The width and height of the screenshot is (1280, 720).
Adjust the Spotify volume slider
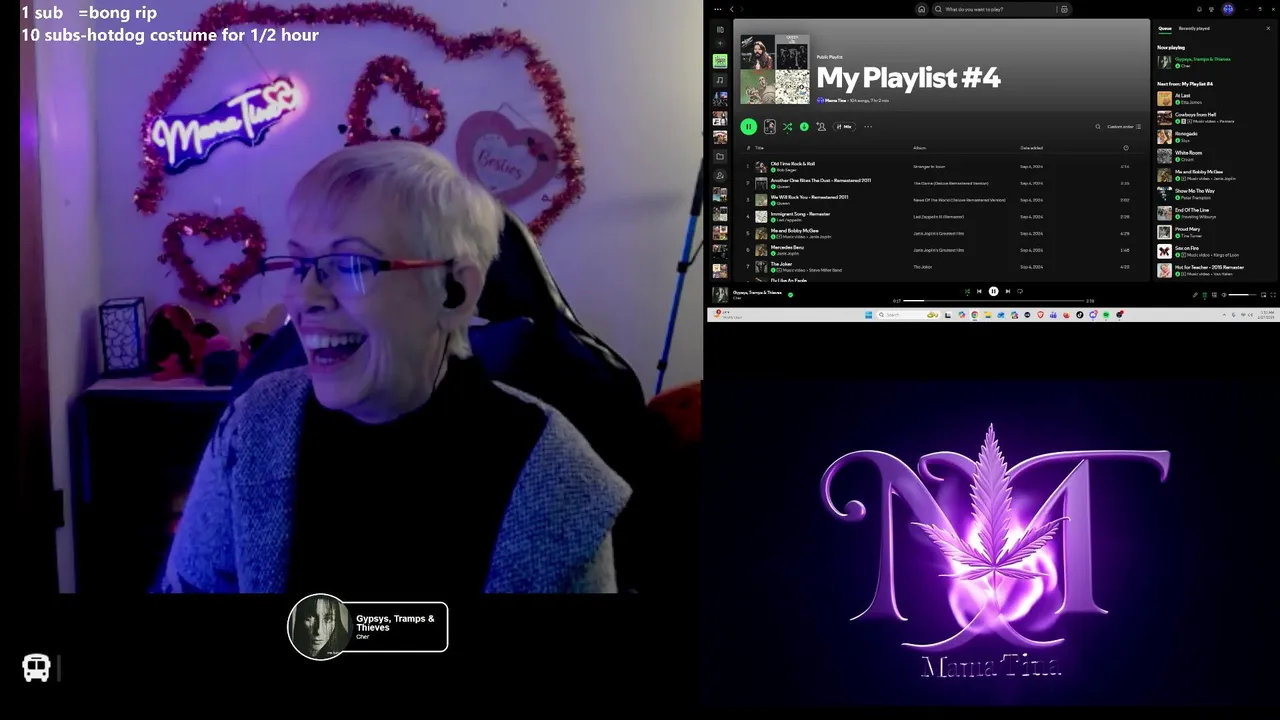[x=1242, y=295]
